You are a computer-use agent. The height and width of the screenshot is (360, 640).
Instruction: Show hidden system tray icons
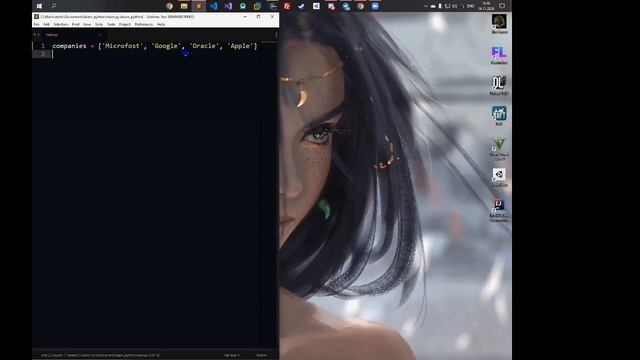click(x=426, y=6)
